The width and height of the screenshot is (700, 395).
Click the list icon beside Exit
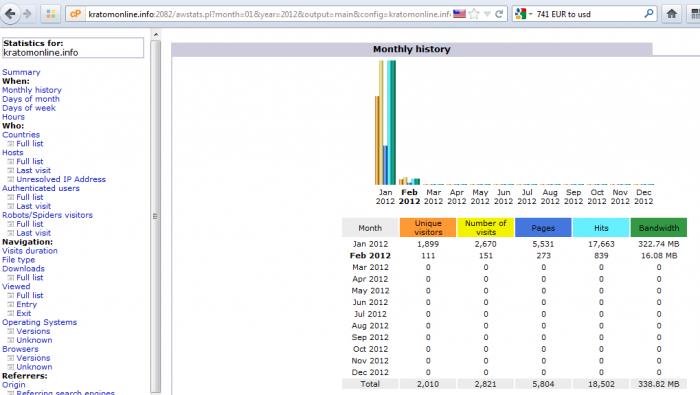pyautogui.click(x=11, y=313)
